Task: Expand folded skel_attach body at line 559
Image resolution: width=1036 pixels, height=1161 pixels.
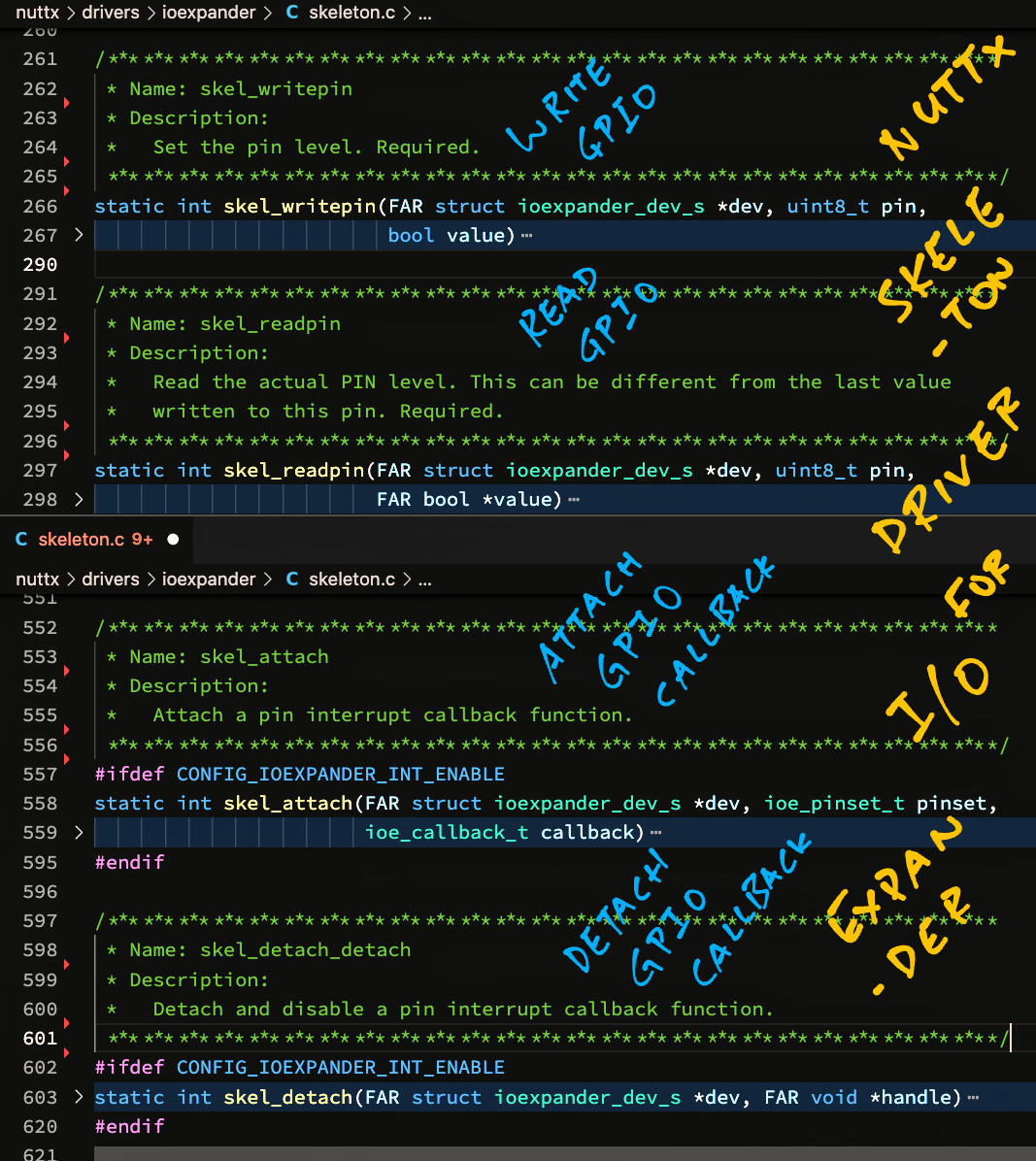Action: pos(80,833)
